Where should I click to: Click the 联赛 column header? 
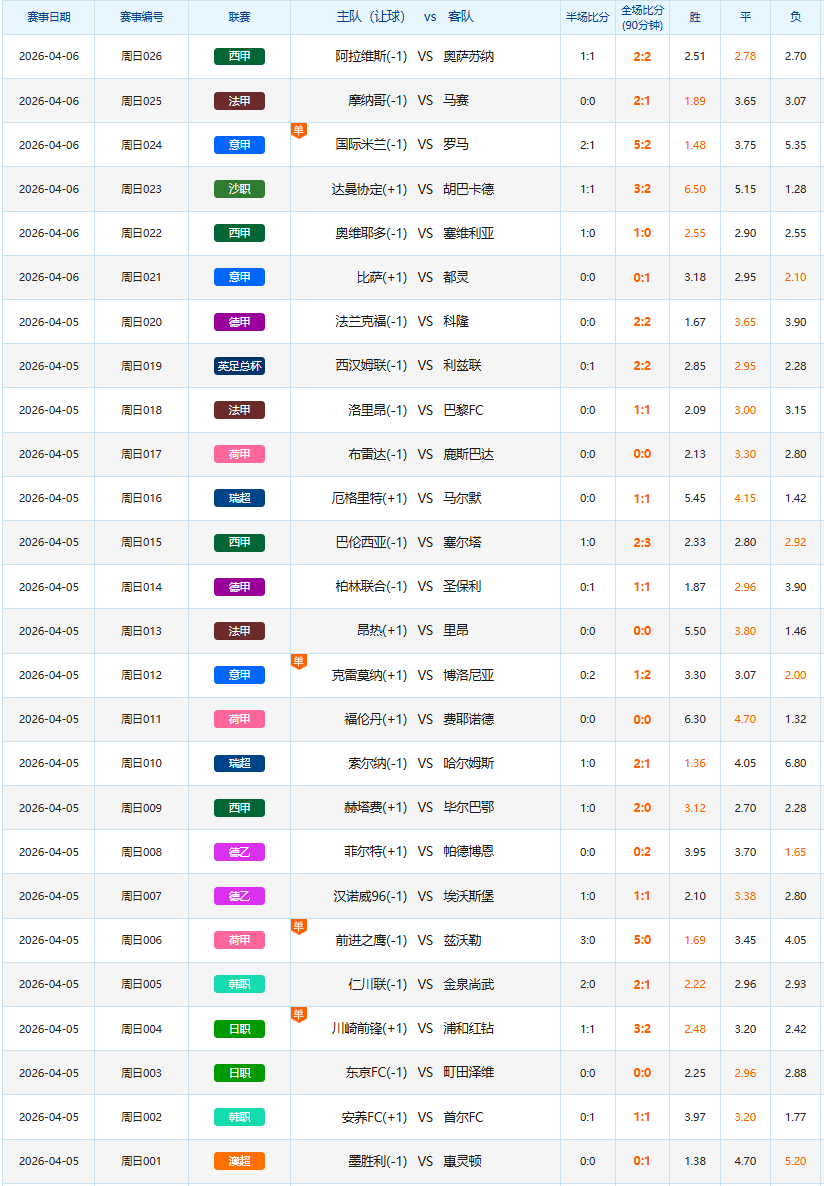(239, 17)
